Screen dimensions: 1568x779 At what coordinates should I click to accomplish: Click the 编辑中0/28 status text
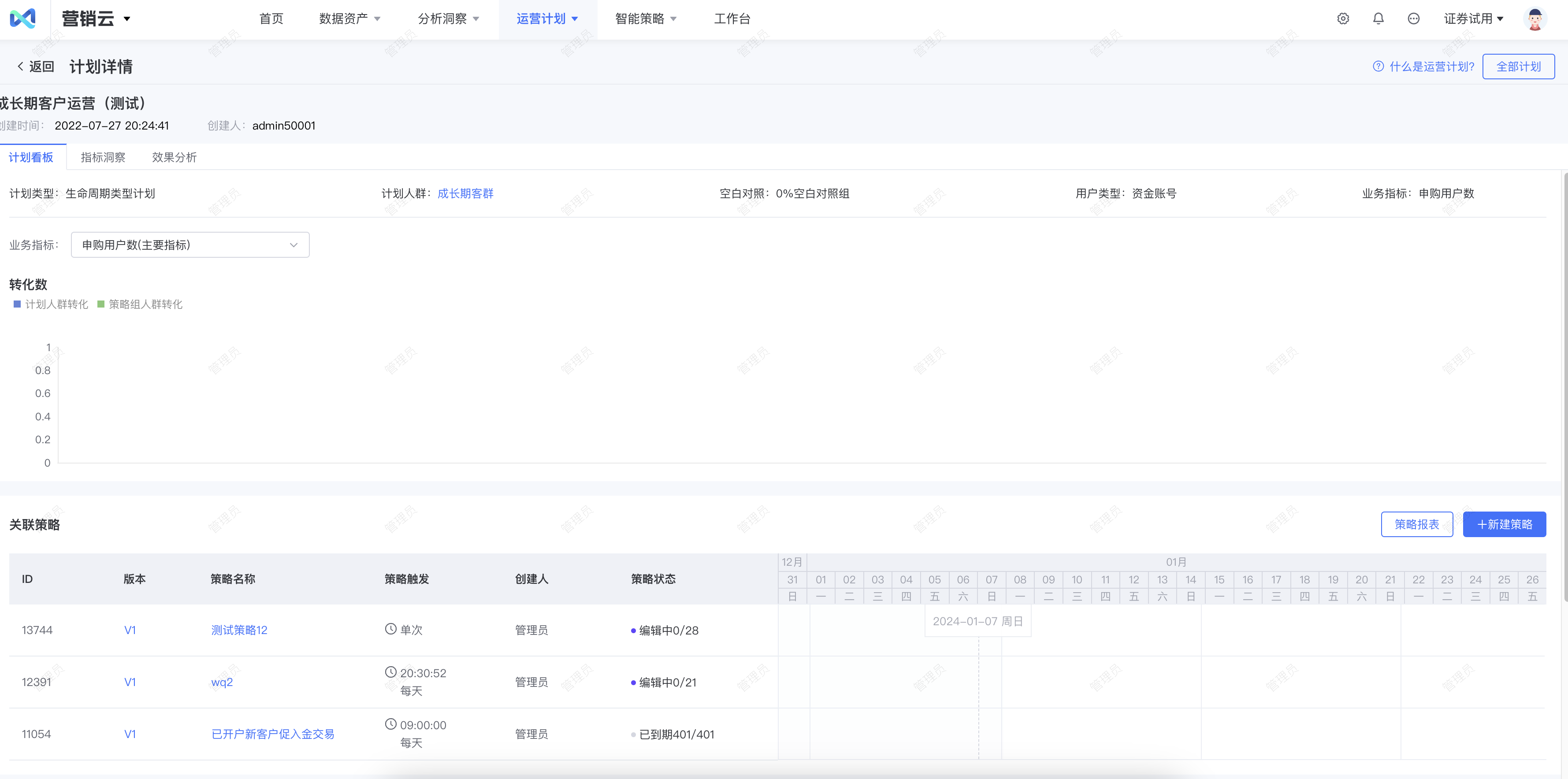click(x=669, y=631)
